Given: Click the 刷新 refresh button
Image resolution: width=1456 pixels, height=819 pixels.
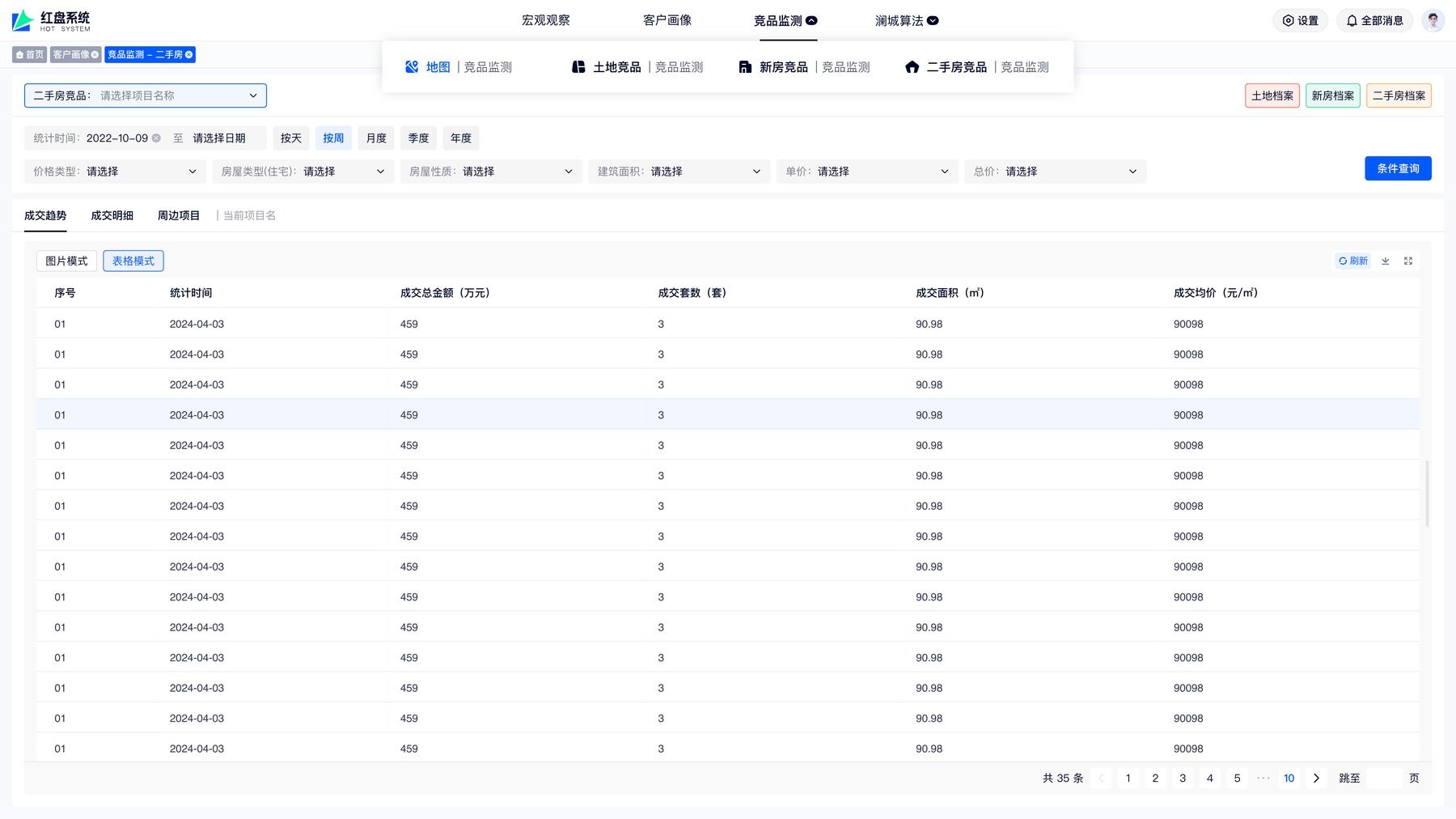Looking at the screenshot, I should pos(1352,261).
